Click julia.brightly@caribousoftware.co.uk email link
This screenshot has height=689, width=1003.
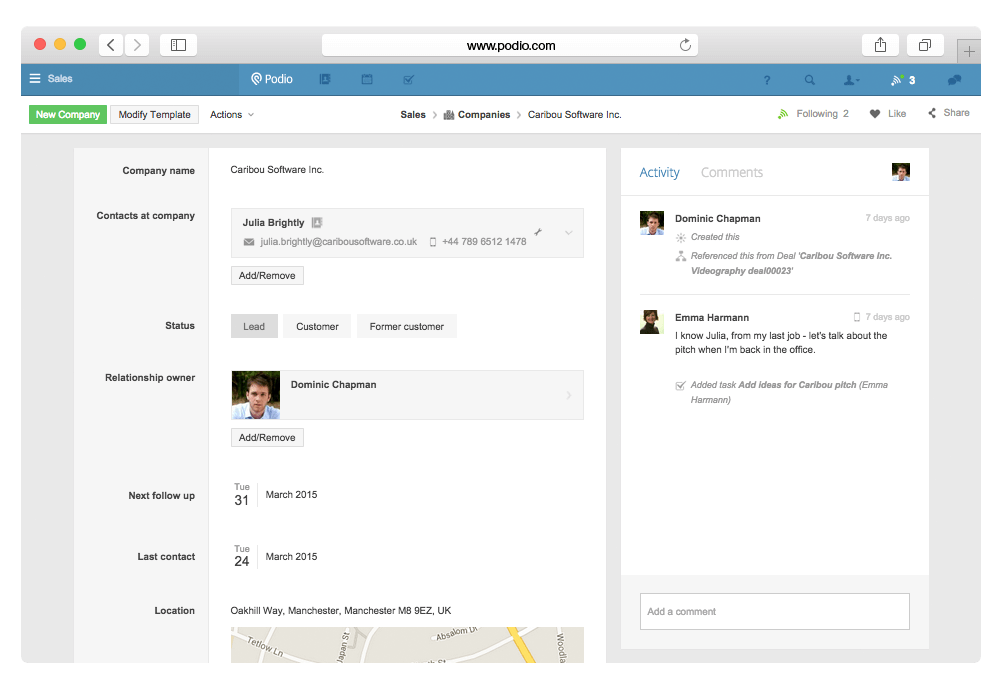tap(338, 242)
